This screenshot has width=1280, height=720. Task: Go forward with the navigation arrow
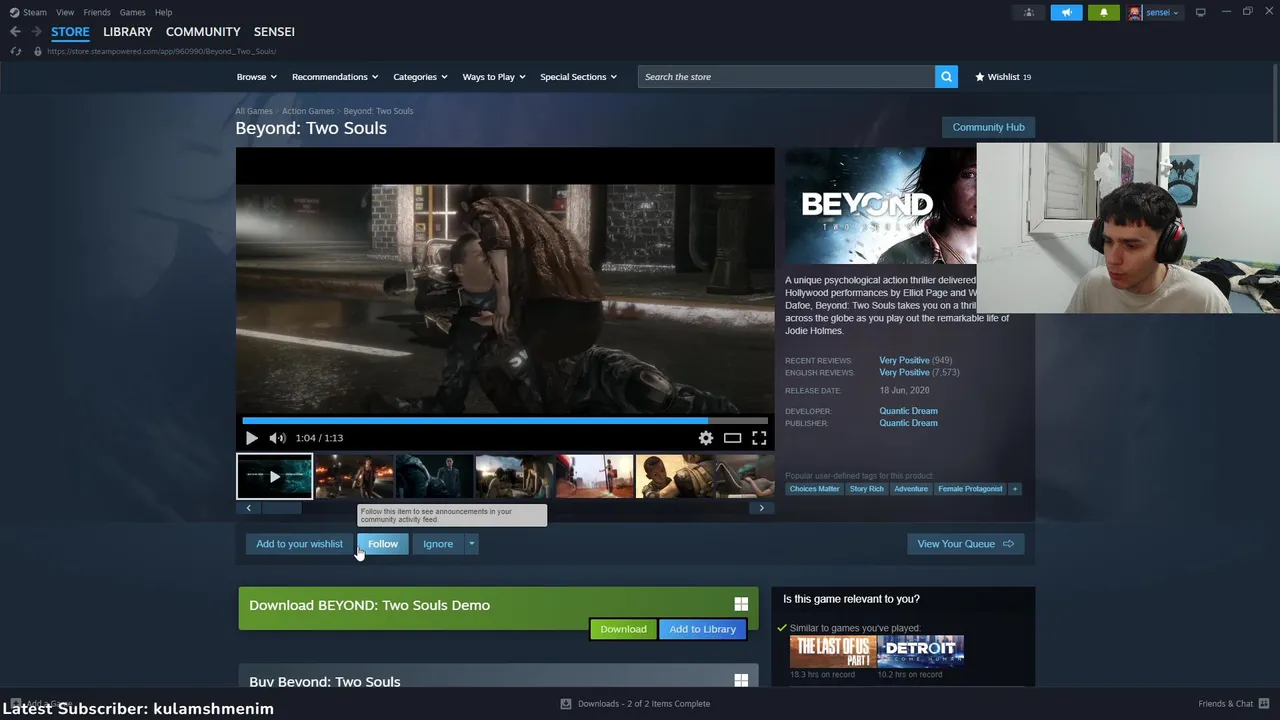36,32
